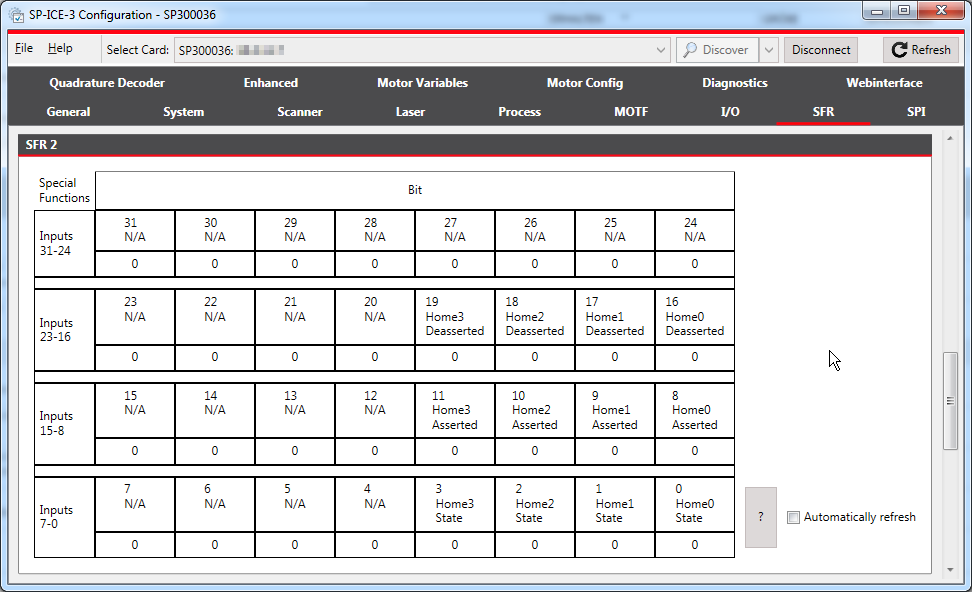This screenshot has width=972, height=592.
Task: Open the Select Card dropdown
Action: pyautogui.click(x=660, y=49)
